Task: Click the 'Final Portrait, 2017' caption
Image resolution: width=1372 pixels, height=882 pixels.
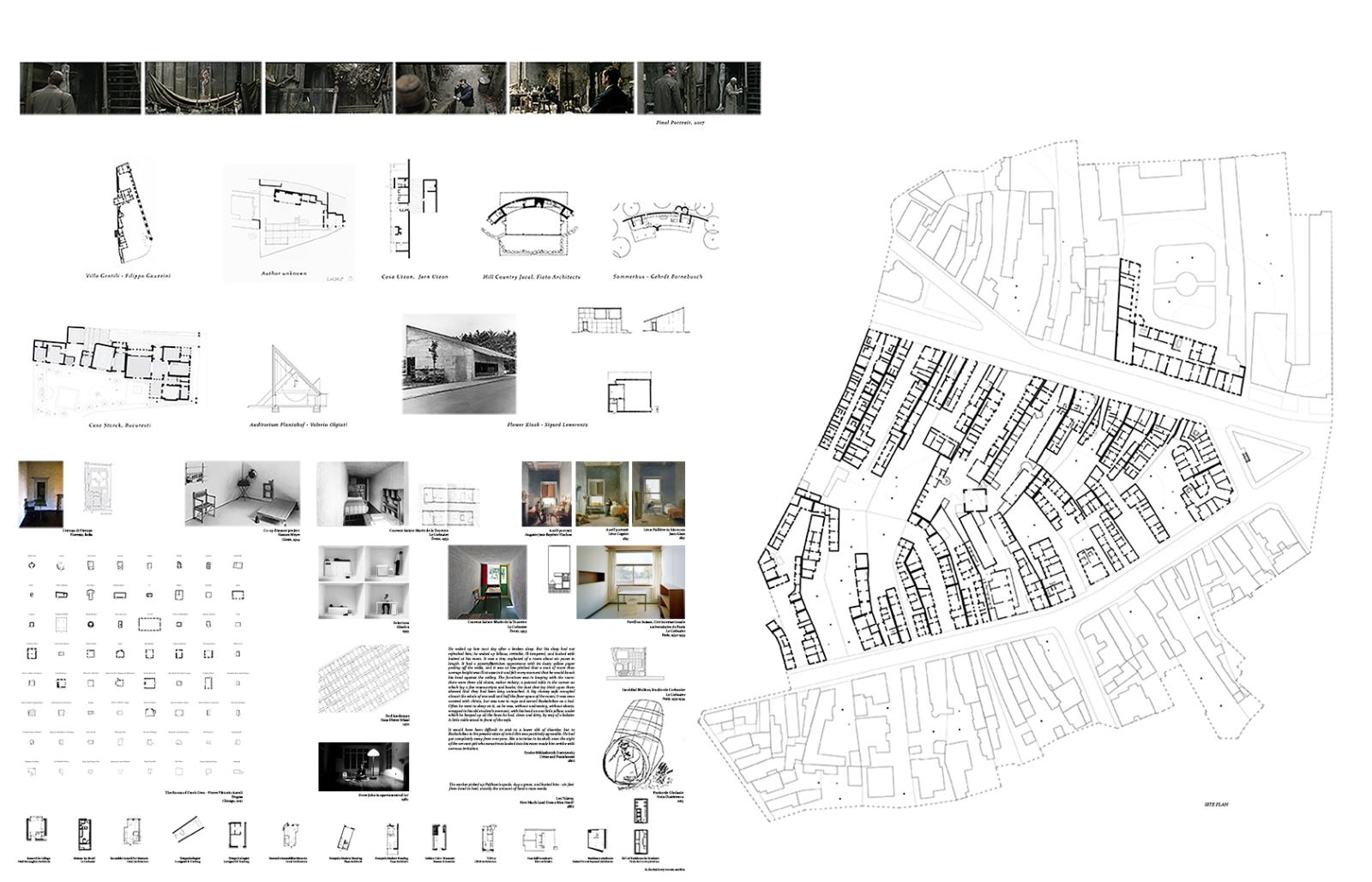Action: point(680,123)
